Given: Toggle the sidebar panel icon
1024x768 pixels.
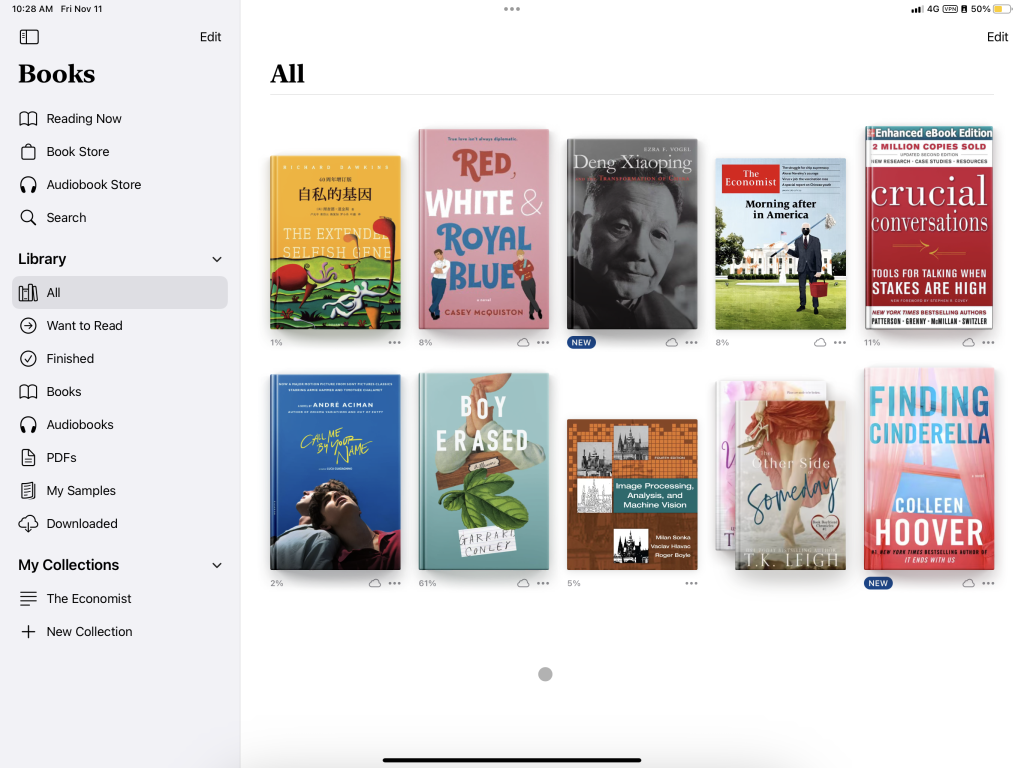Looking at the screenshot, I should coord(29,37).
